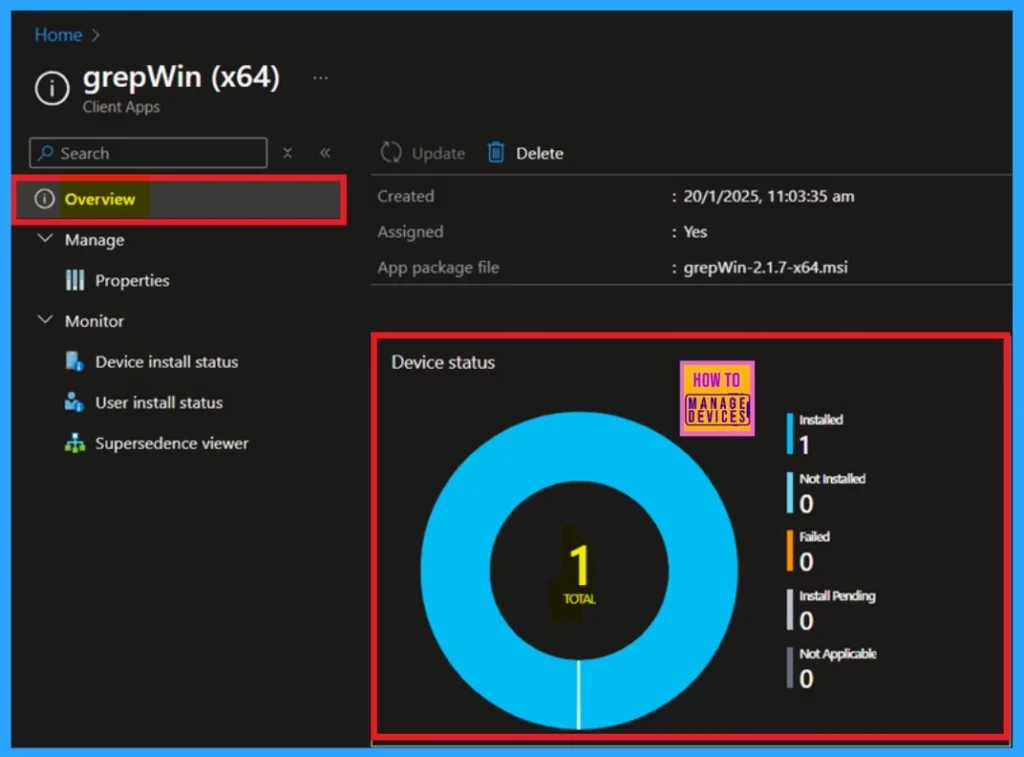Click the Device status heading
The height and width of the screenshot is (757, 1024).
443,362
